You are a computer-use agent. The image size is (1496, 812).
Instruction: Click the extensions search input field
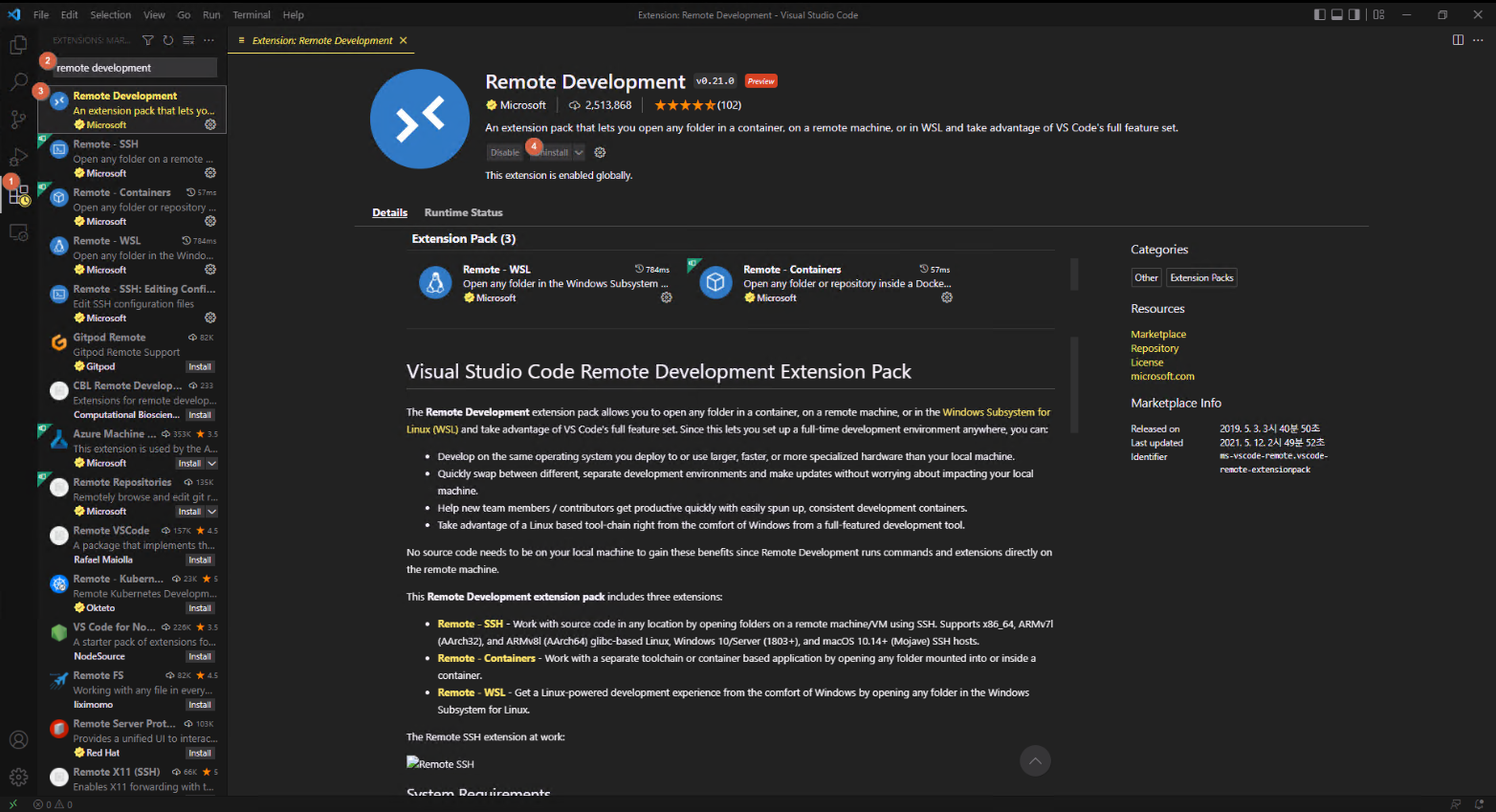[135, 68]
